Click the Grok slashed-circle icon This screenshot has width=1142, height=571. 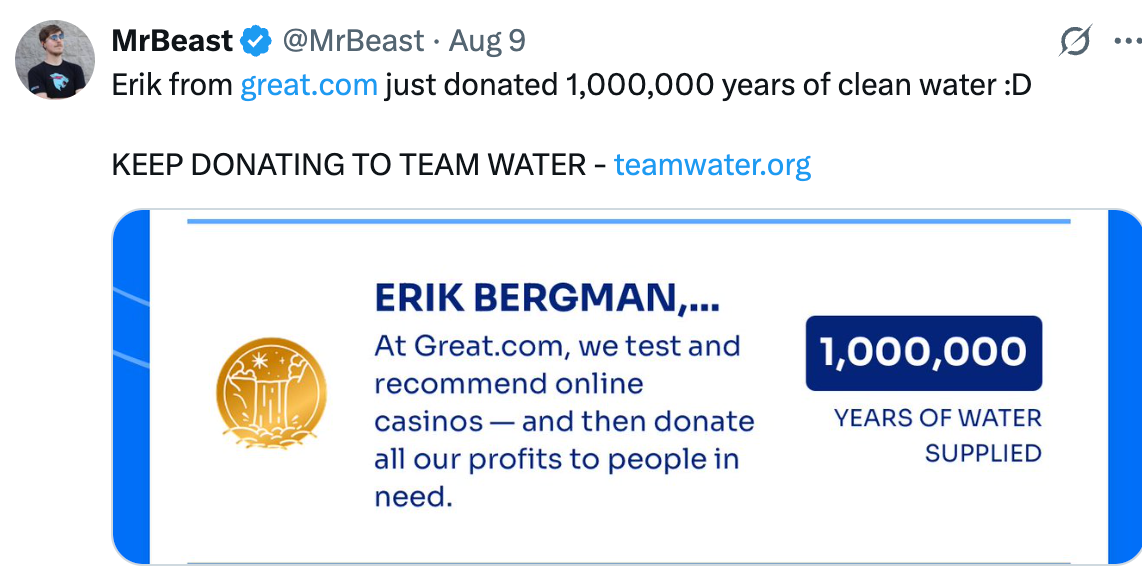pos(1075,42)
